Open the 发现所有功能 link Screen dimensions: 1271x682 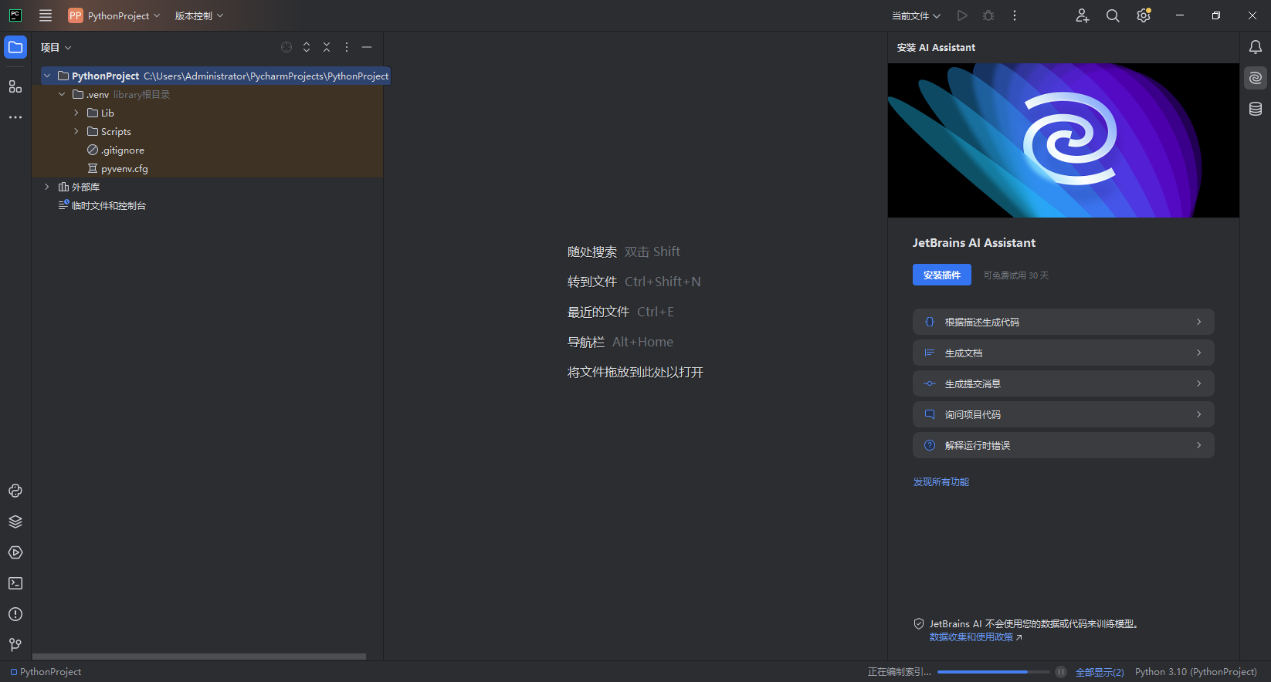tap(940, 482)
